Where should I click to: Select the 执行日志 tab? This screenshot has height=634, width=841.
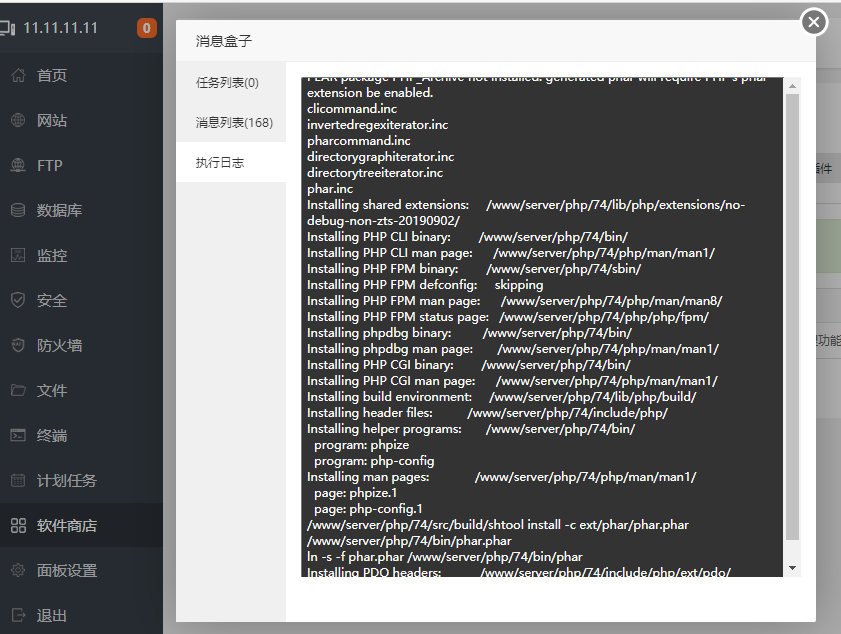(x=231, y=163)
